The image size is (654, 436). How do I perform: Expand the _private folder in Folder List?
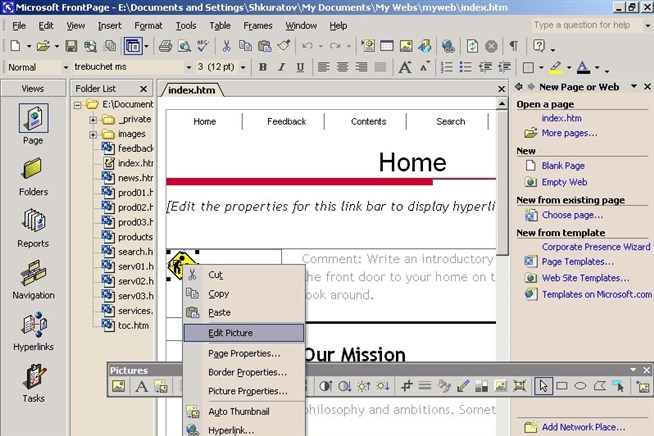tap(94, 119)
